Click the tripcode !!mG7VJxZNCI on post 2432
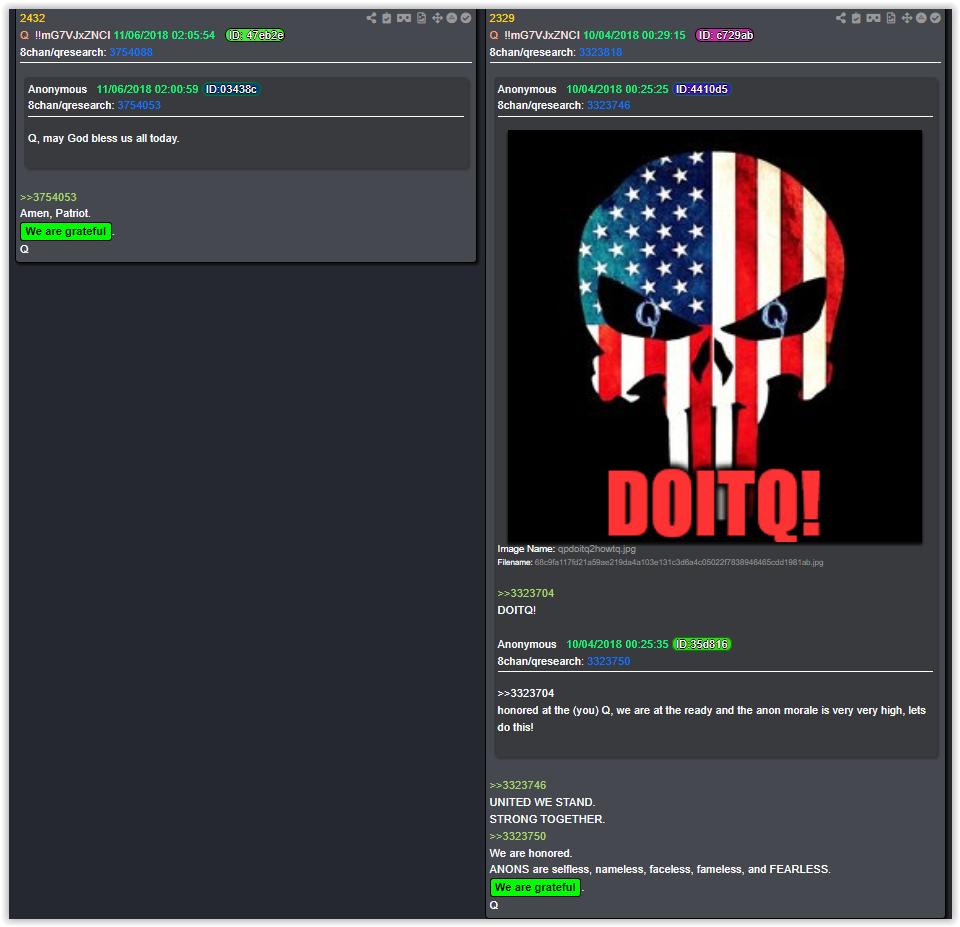 pyautogui.click(x=73, y=36)
